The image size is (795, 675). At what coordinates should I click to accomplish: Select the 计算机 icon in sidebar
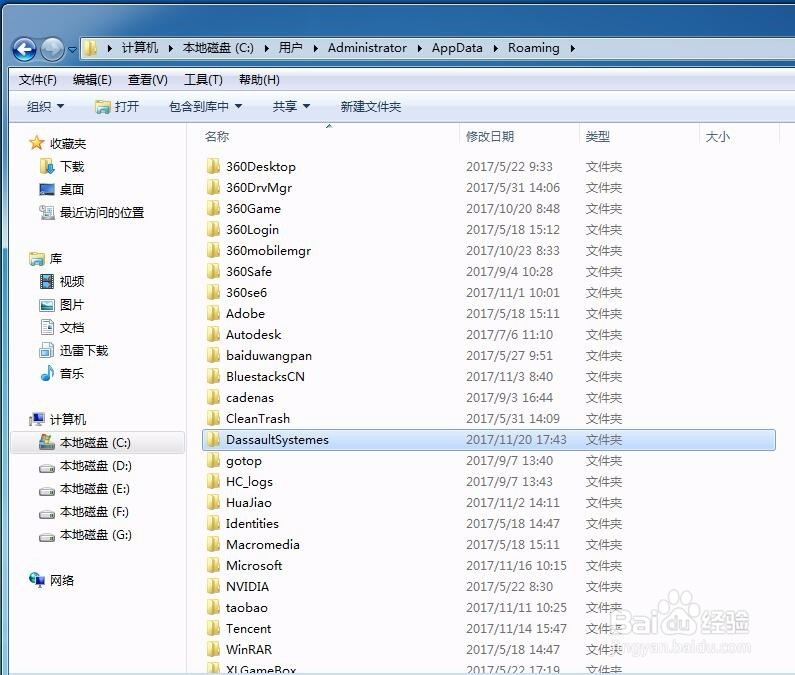[x=37, y=419]
